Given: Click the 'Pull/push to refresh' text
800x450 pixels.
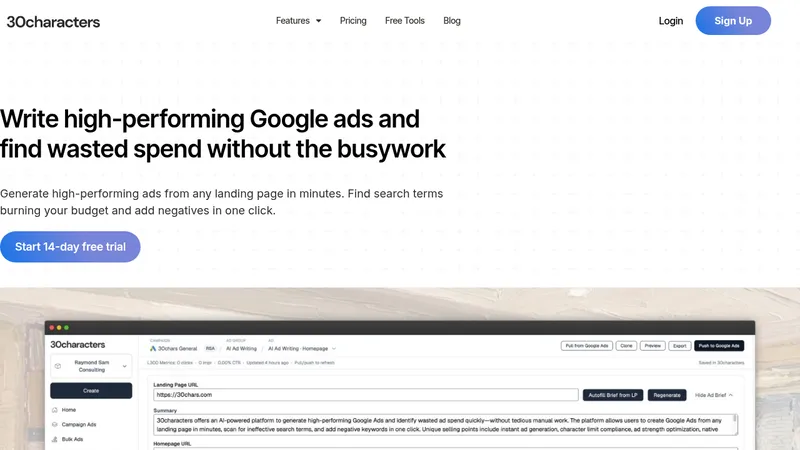Looking at the screenshot, I should [x=314, y=363].
